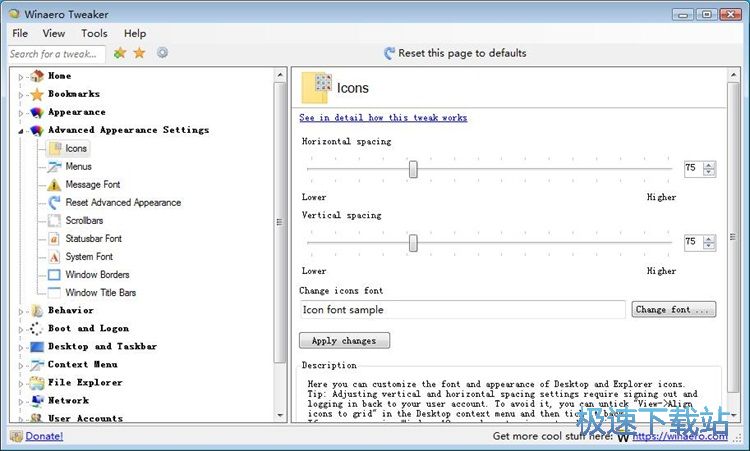Expand the Behavior tree node
750x451 pixels.
(21, 311)
